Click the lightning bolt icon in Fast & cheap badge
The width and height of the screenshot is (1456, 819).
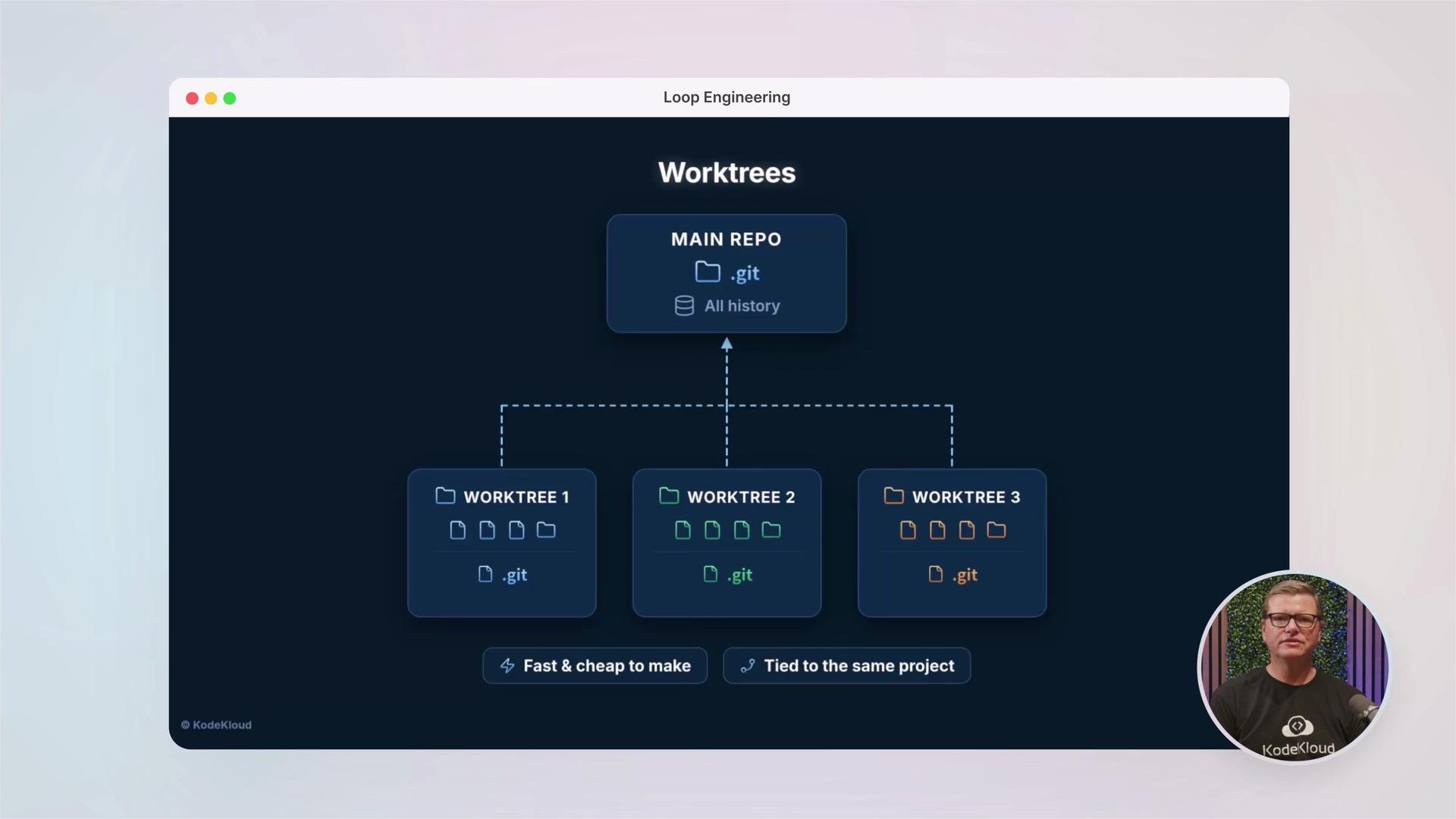point(507,666)
